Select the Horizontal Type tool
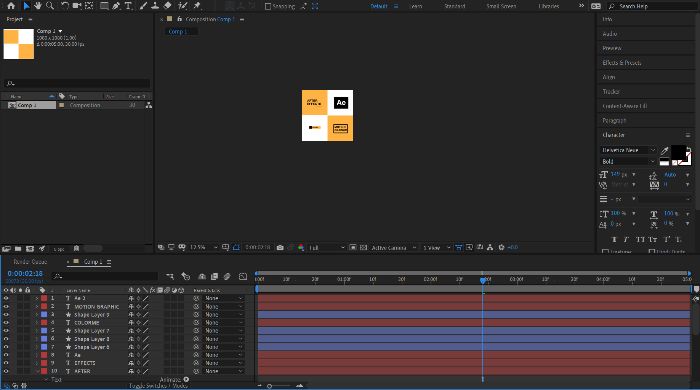700x390 pixels. click(129, 6)
